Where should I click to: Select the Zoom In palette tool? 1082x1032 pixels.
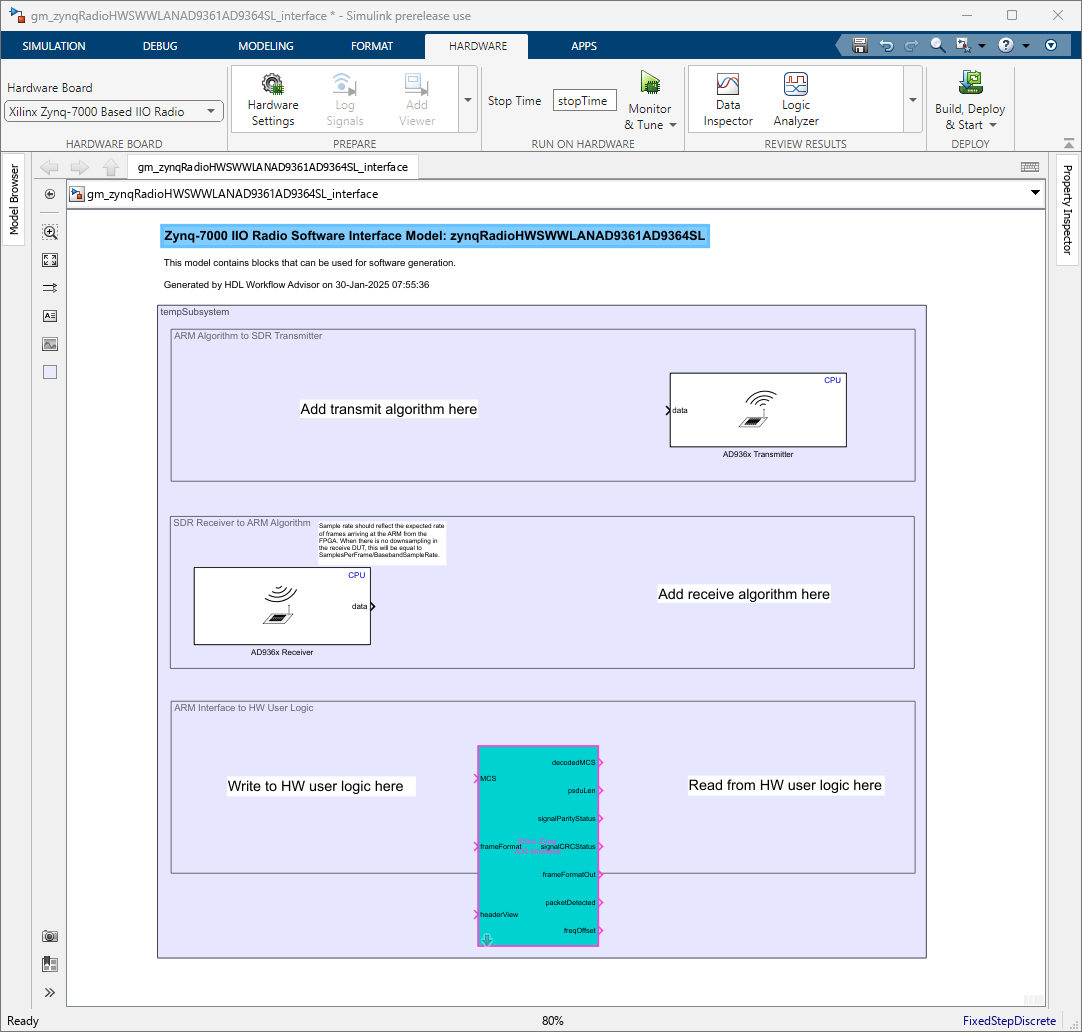pos(50,232)
